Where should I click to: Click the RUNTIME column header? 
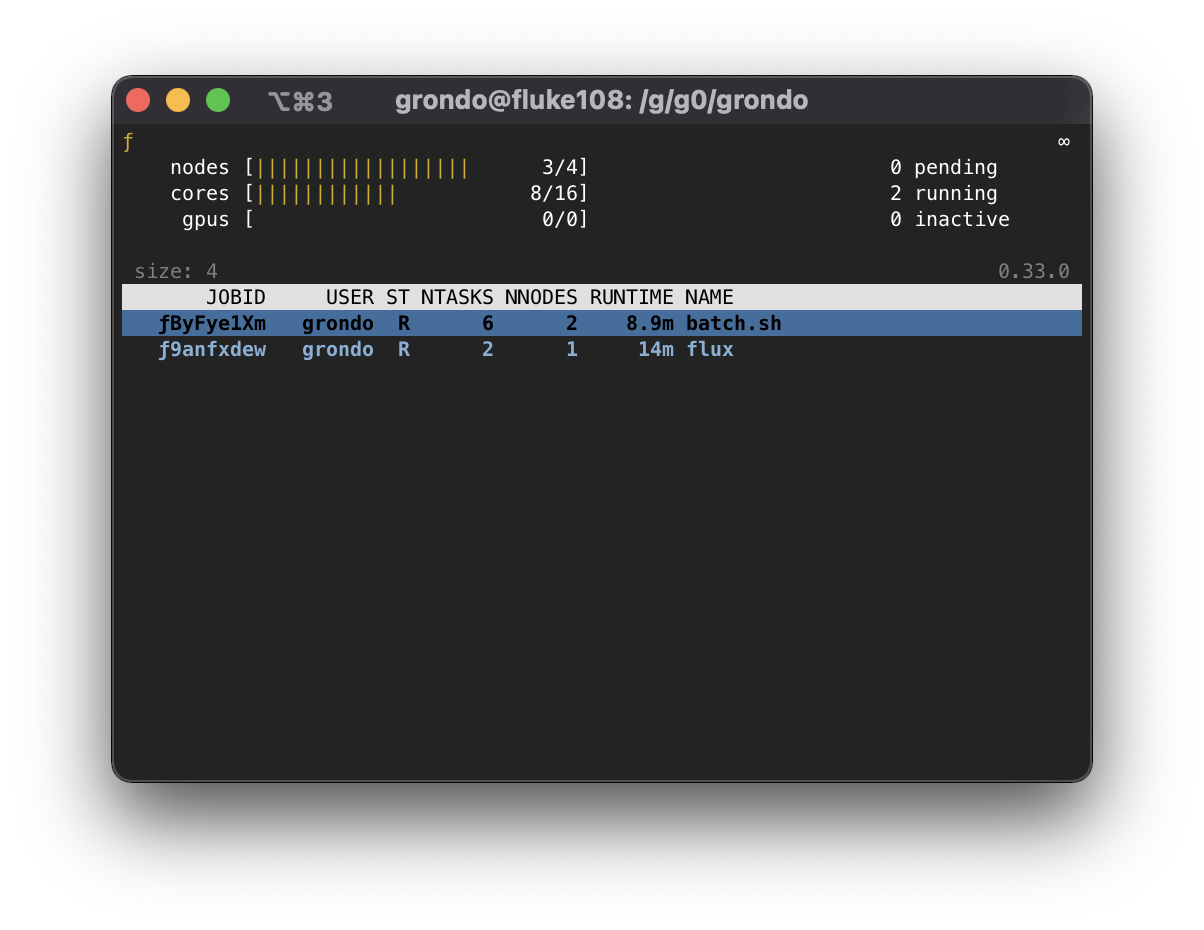click(632, 297)
